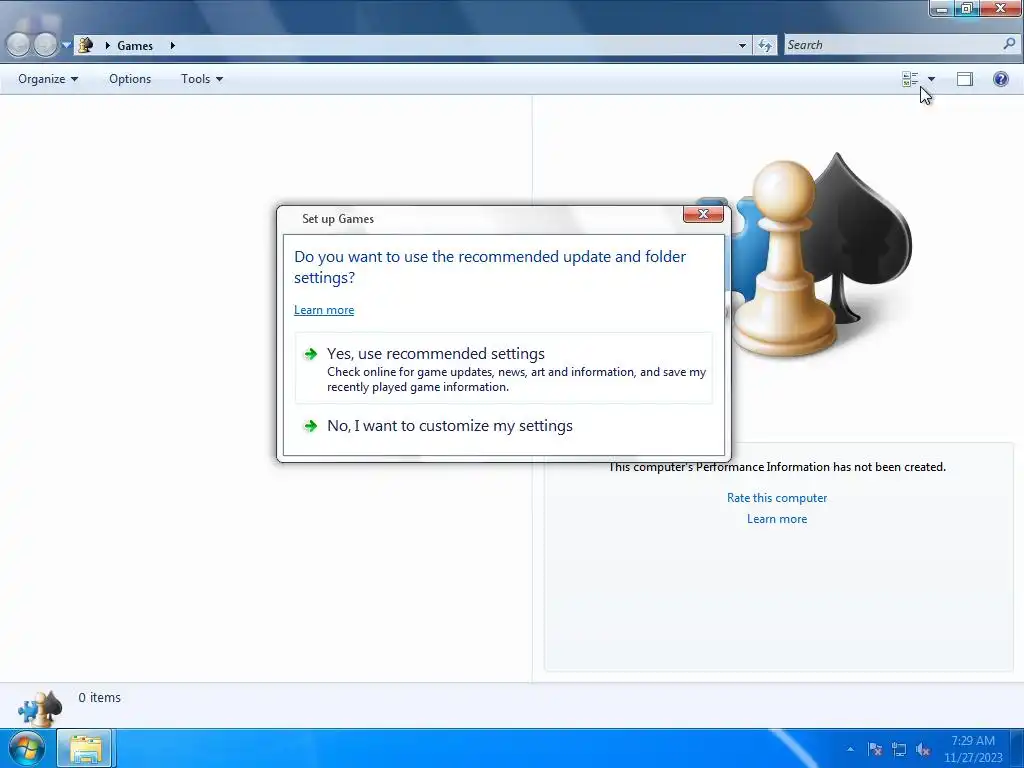Click into the Search box
Screen dimensions: 1024x768
[892, 45]
